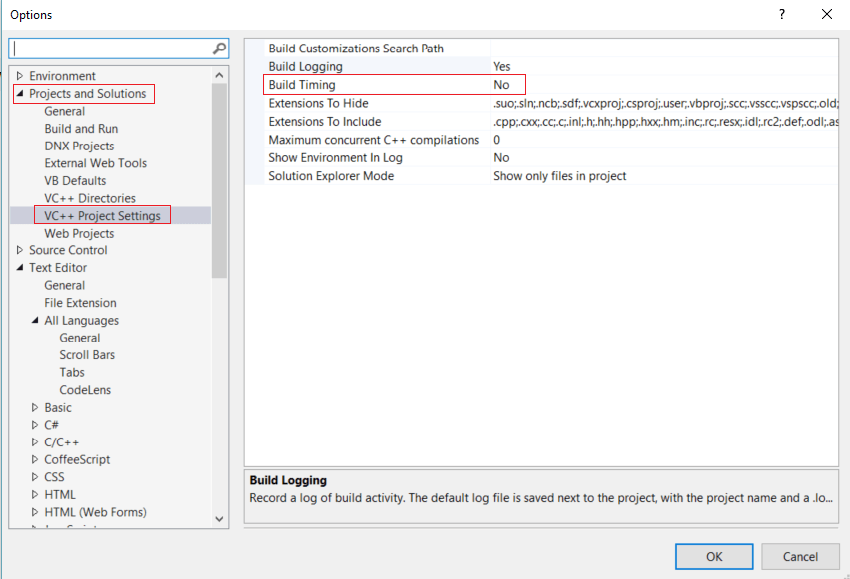
Task: Select the Build Timing property row
Action: (x=302, y=85)
